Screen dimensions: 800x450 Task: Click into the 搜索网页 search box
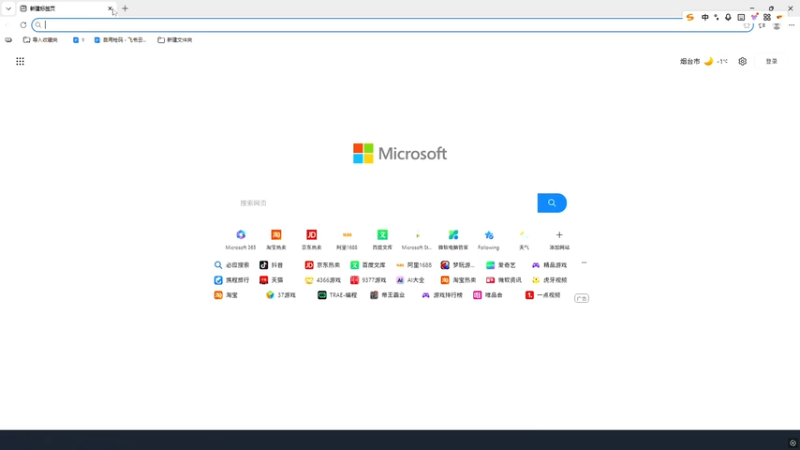click(385, 203)
